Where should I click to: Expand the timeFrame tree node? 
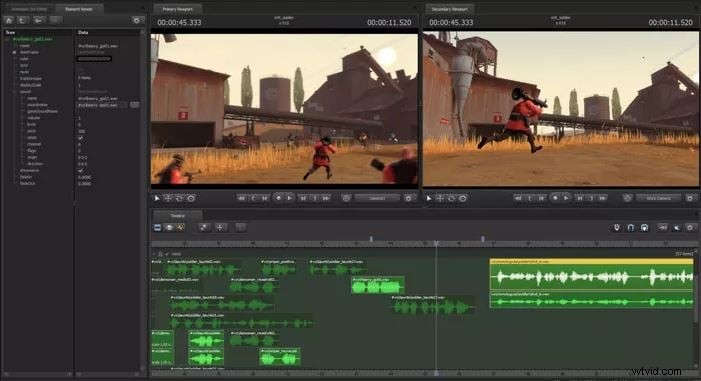(15, 52)
